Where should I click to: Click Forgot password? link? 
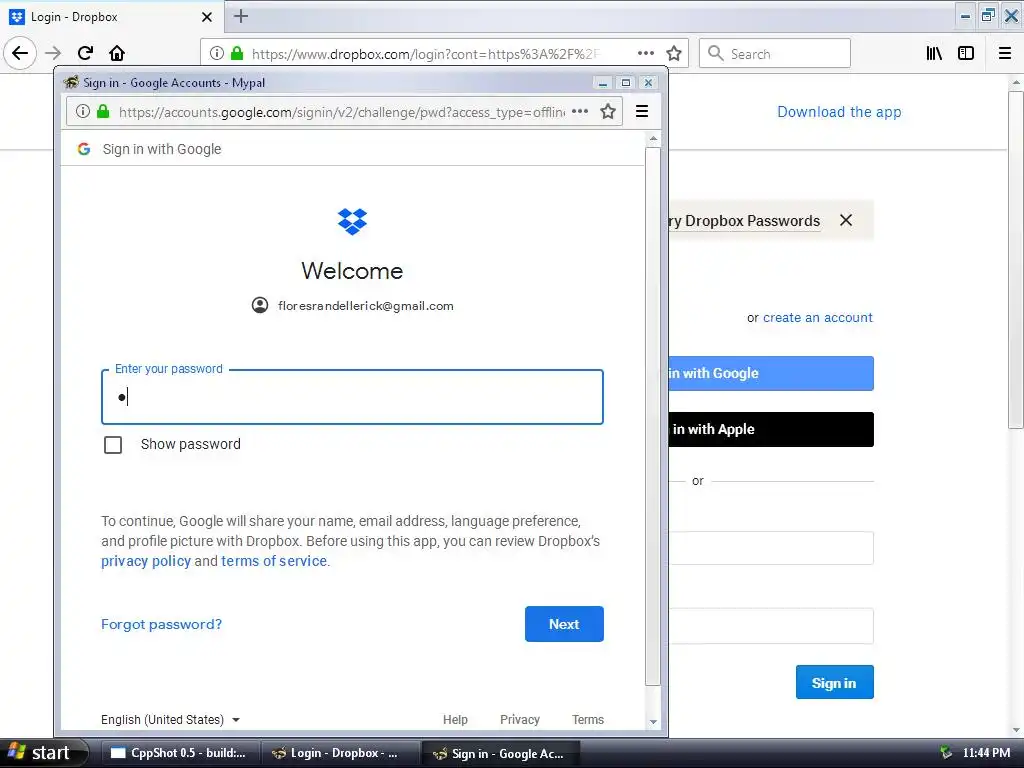tap(161, 624)
